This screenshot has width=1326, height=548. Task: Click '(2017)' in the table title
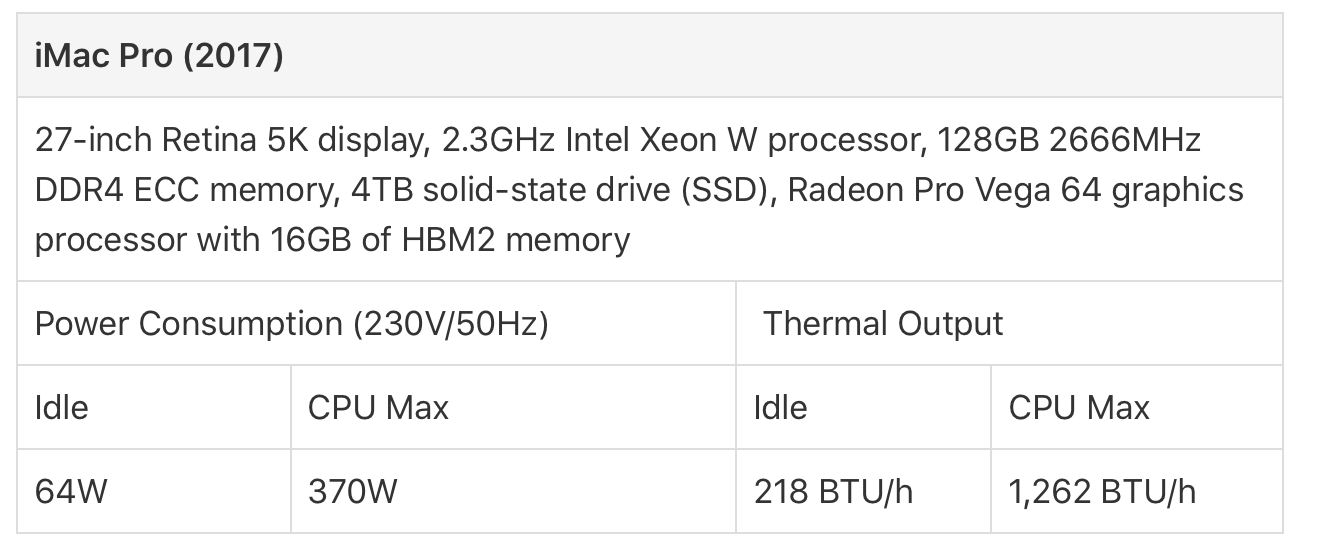(234, 55)
